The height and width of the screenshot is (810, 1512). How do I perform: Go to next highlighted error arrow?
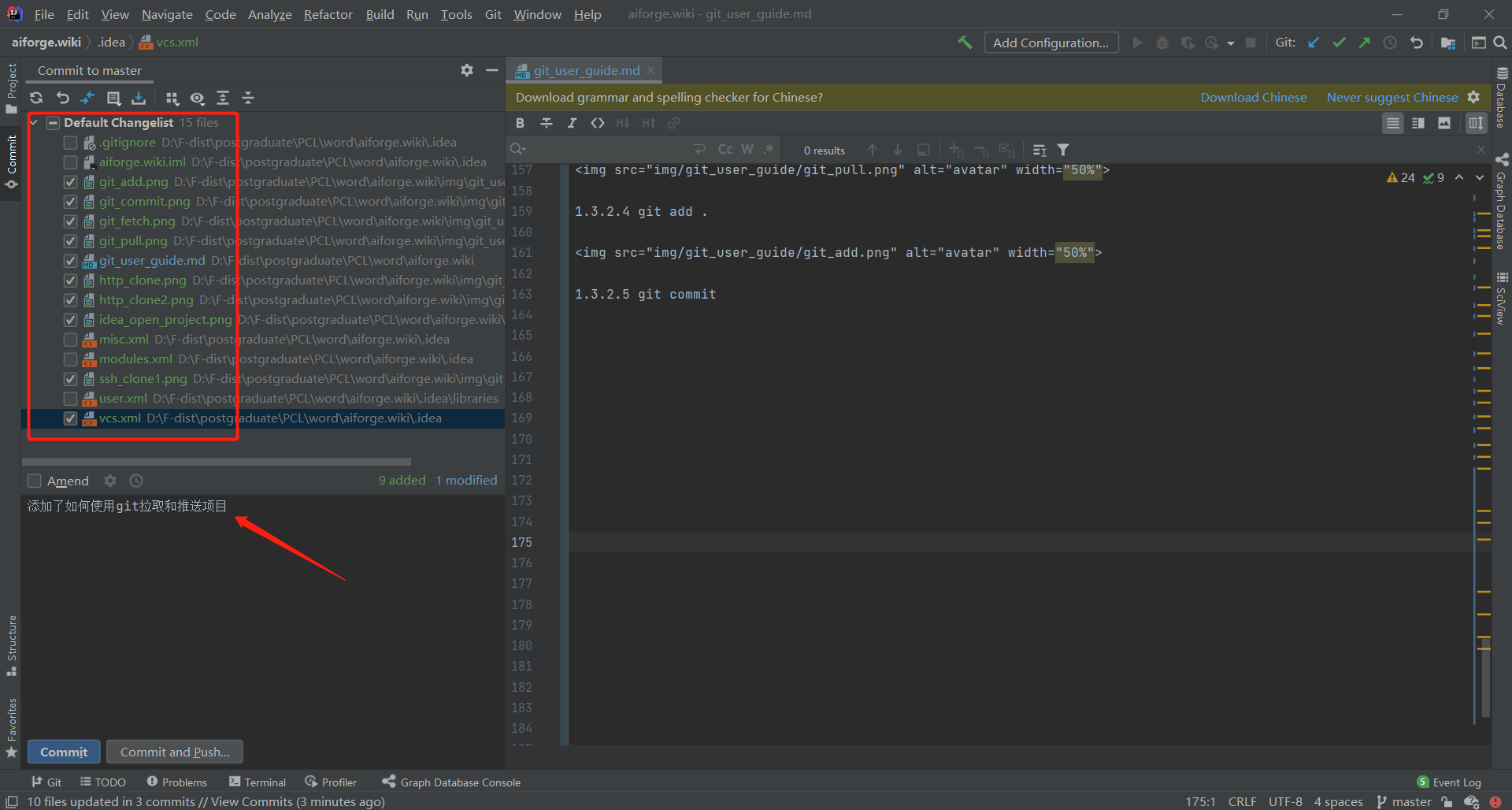[x=1480, y=177]
